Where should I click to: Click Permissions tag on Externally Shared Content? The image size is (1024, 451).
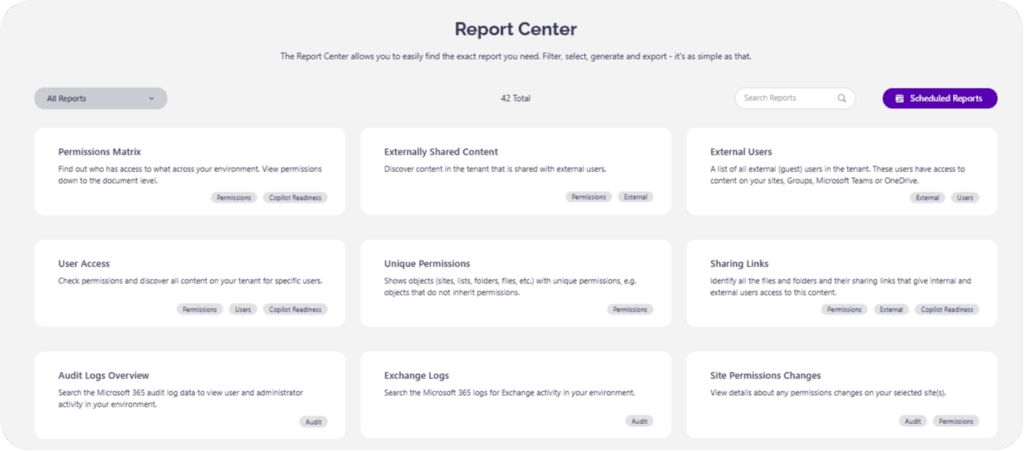[589, 197]
